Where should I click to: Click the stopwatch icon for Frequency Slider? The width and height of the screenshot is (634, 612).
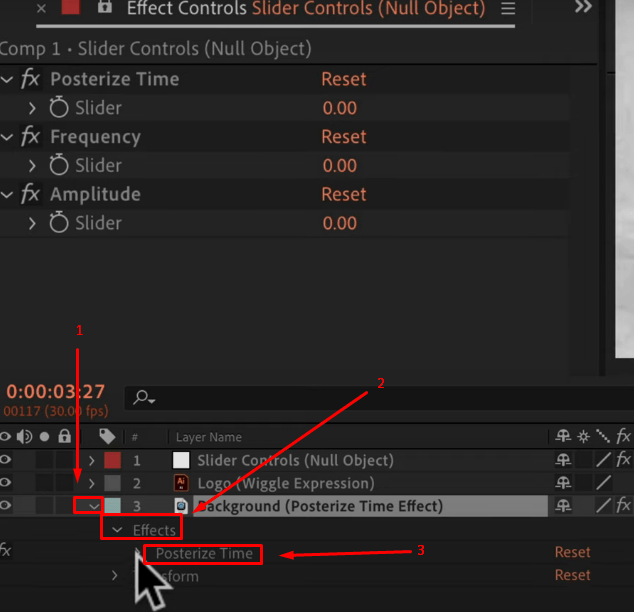click(59, 165)
